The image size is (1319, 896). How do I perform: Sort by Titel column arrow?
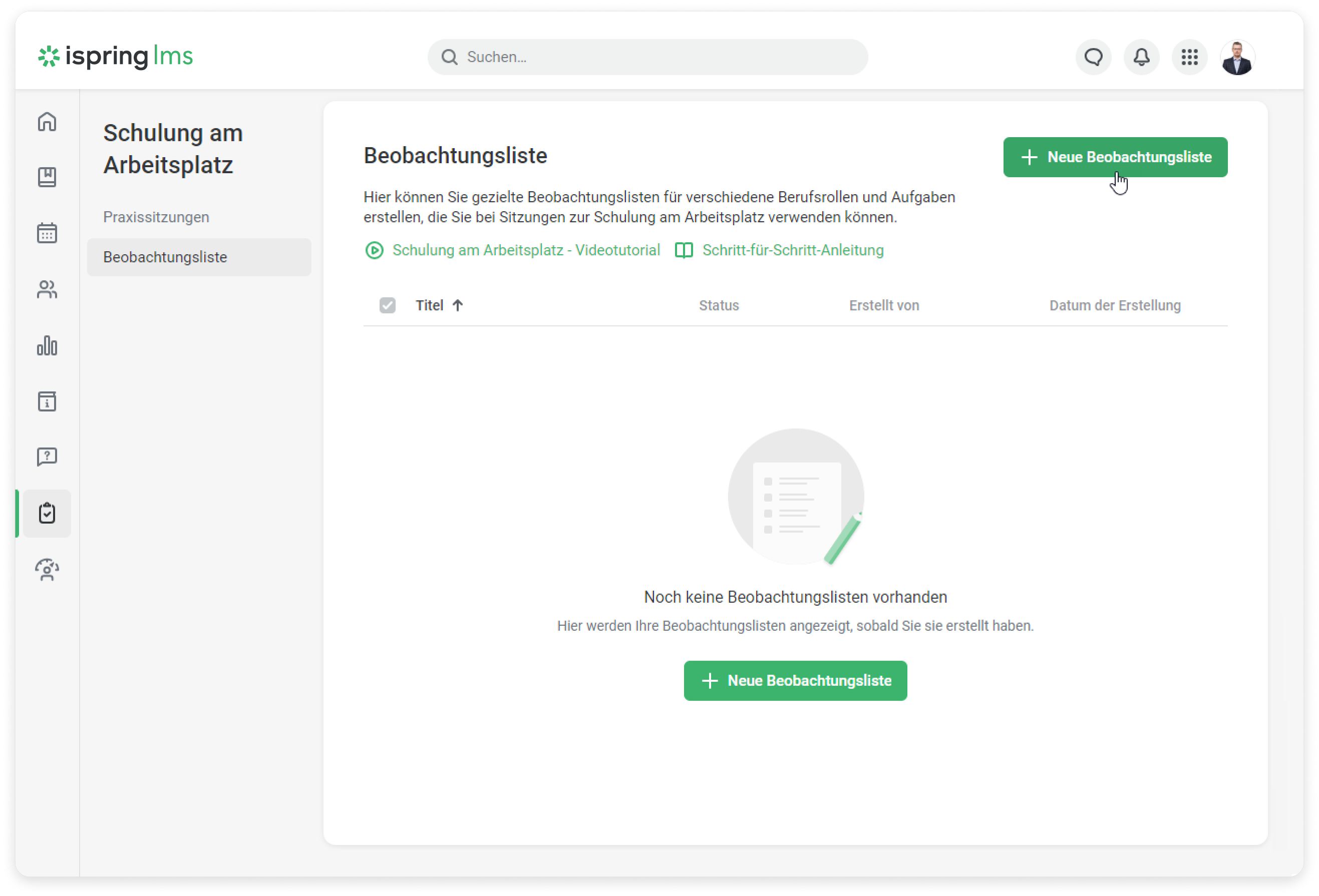click(458, 305)
